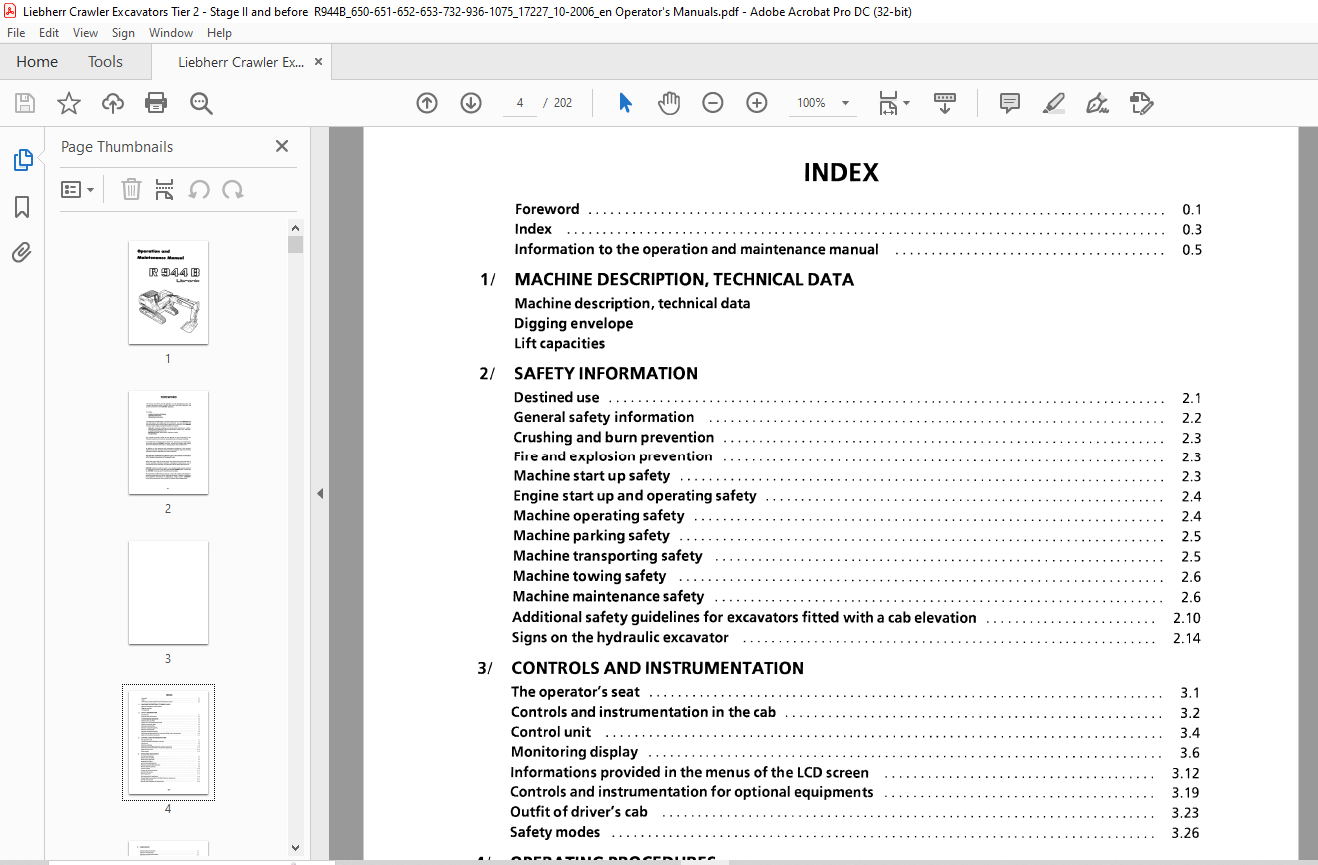Viewport: 1318px width, 865px height.
Task: Open the Attachments paperclip icon
Action: (x=22, y=253)
